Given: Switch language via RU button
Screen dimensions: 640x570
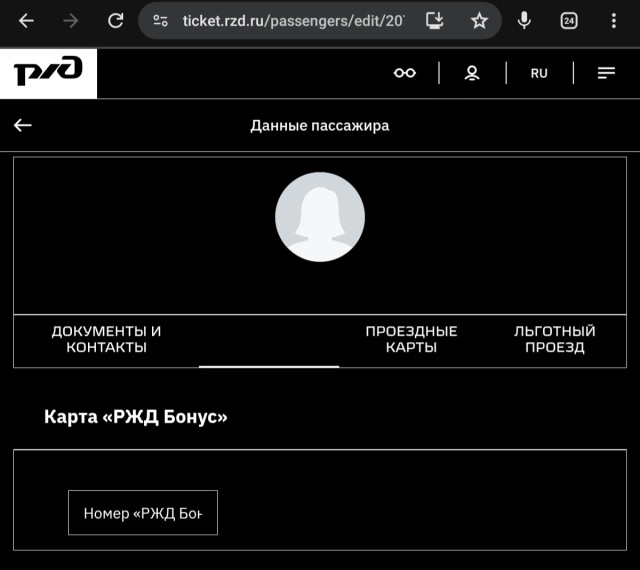Looking at the screenshot, I should coord(539,73).
